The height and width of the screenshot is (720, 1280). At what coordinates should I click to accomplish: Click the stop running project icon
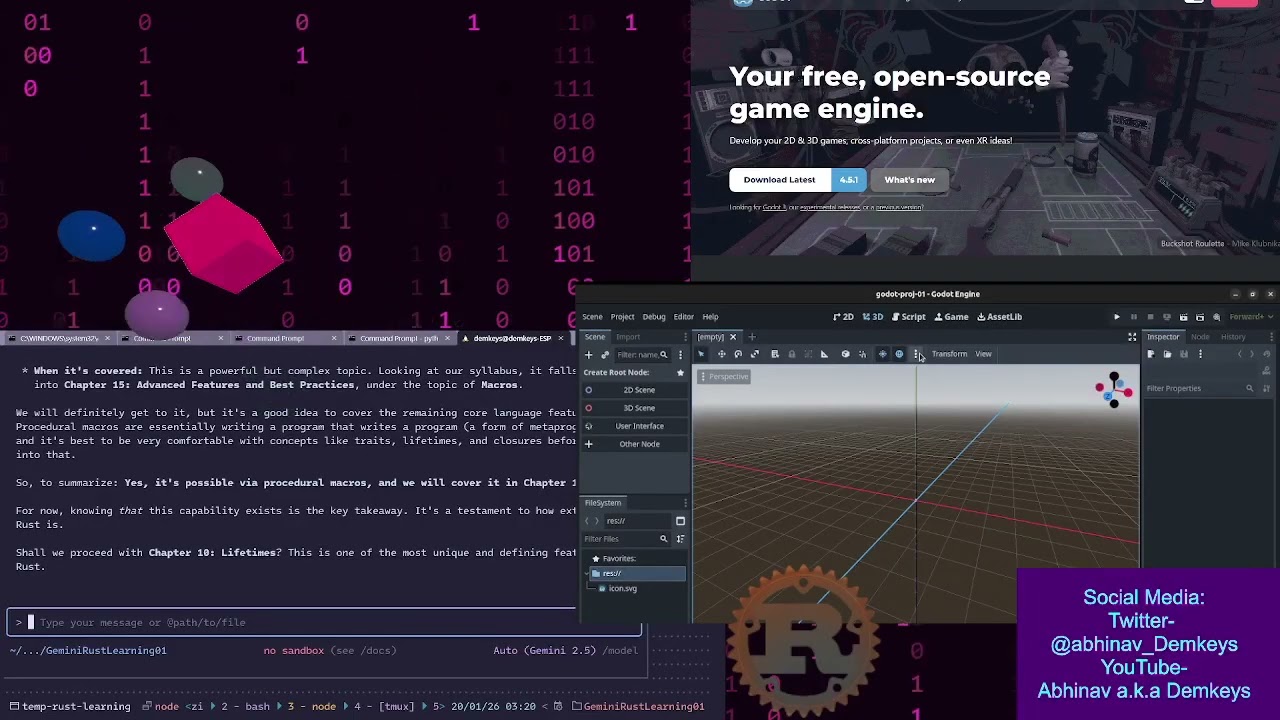tap(1150, 317)
